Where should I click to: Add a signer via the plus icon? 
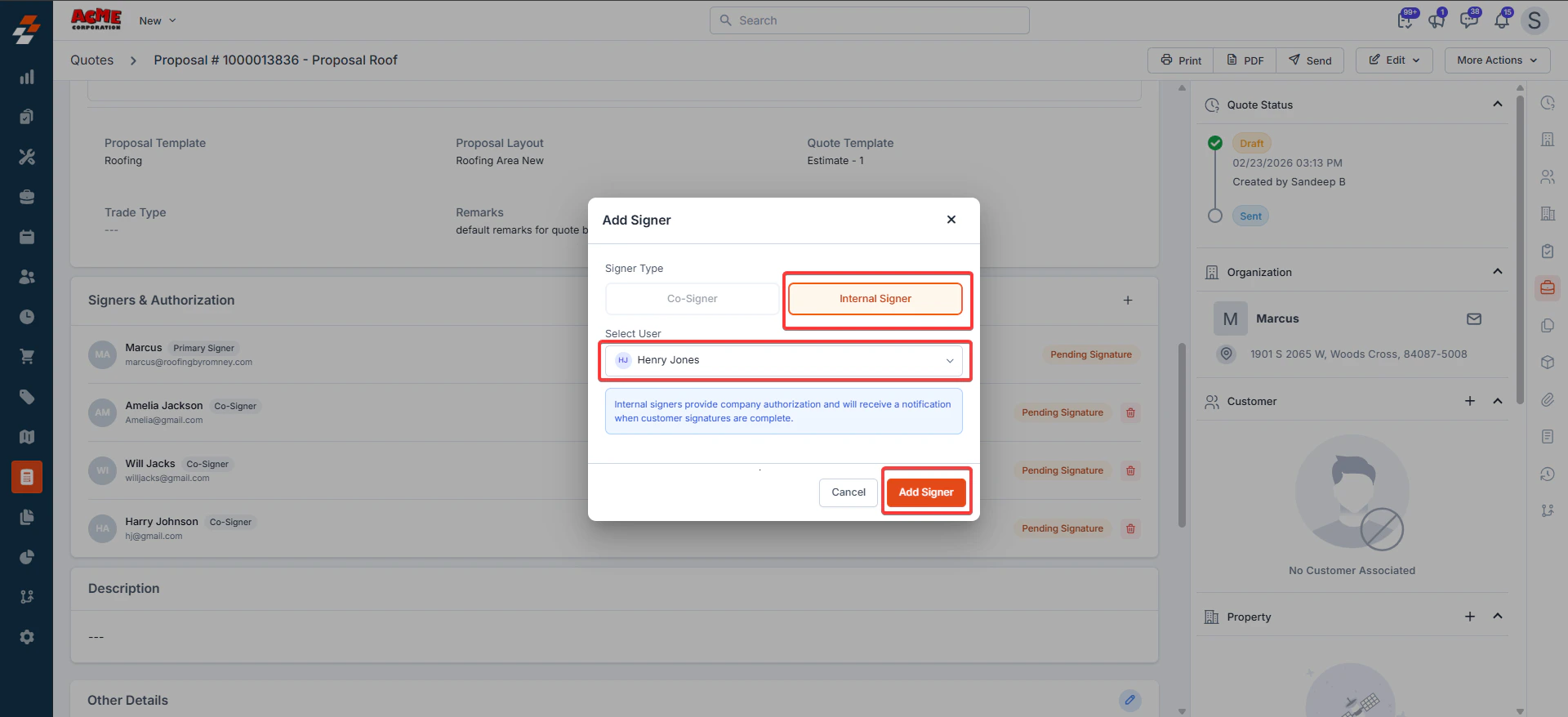[x=1128, y=301]
